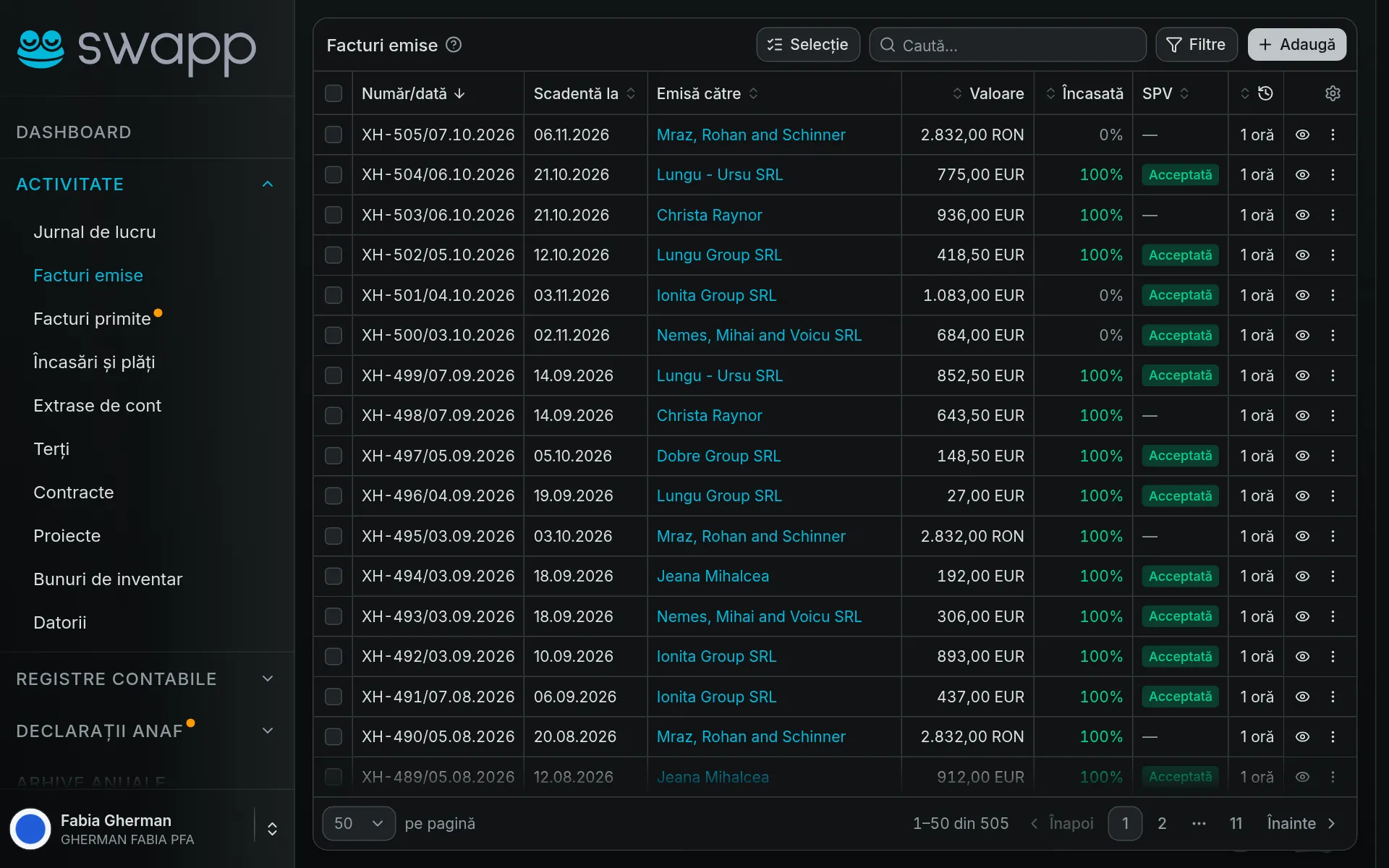View invoice XH-490 eye icon

[x=1302, y=736]
